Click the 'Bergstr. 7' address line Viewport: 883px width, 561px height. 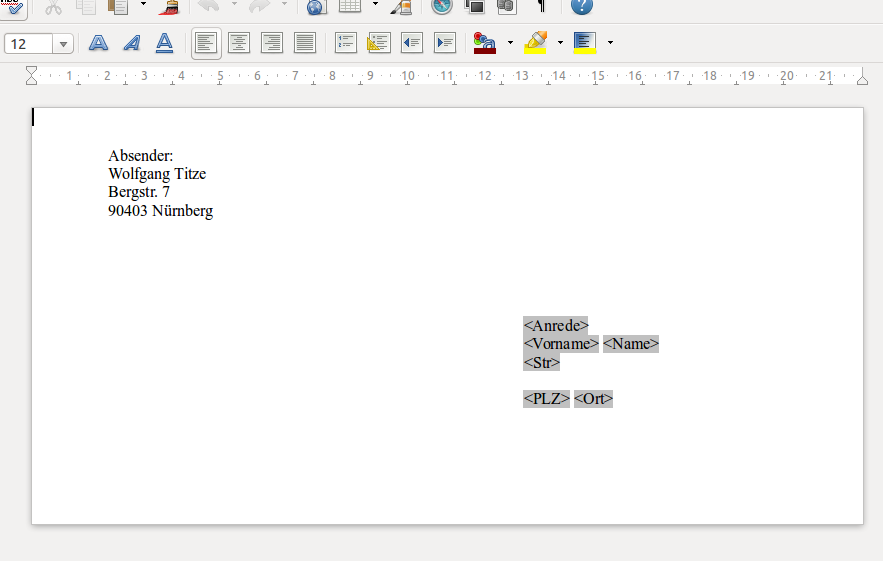tap(139, 192)
